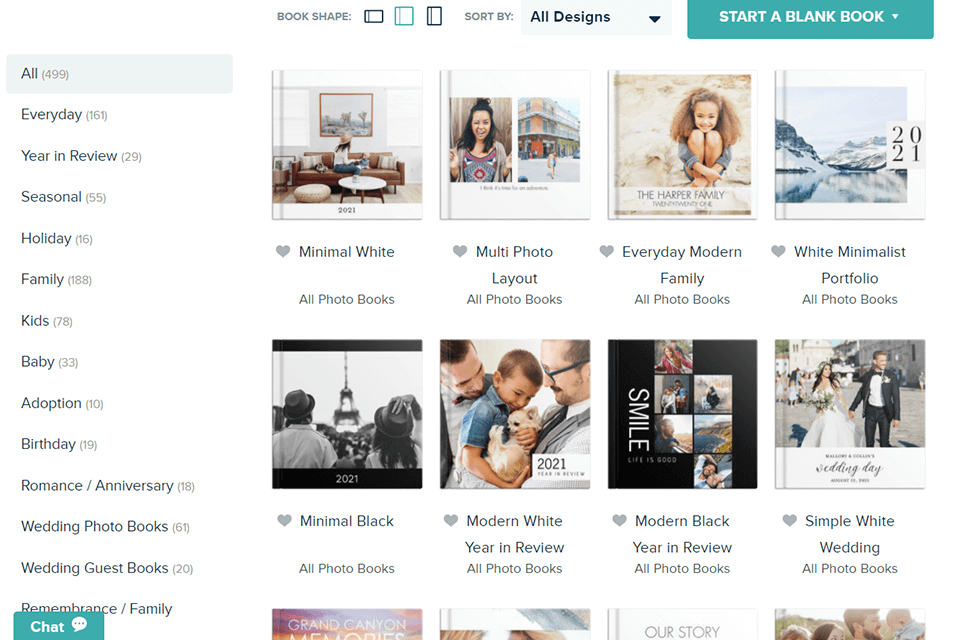Select the portrait book shape icon

pos(434,17)
